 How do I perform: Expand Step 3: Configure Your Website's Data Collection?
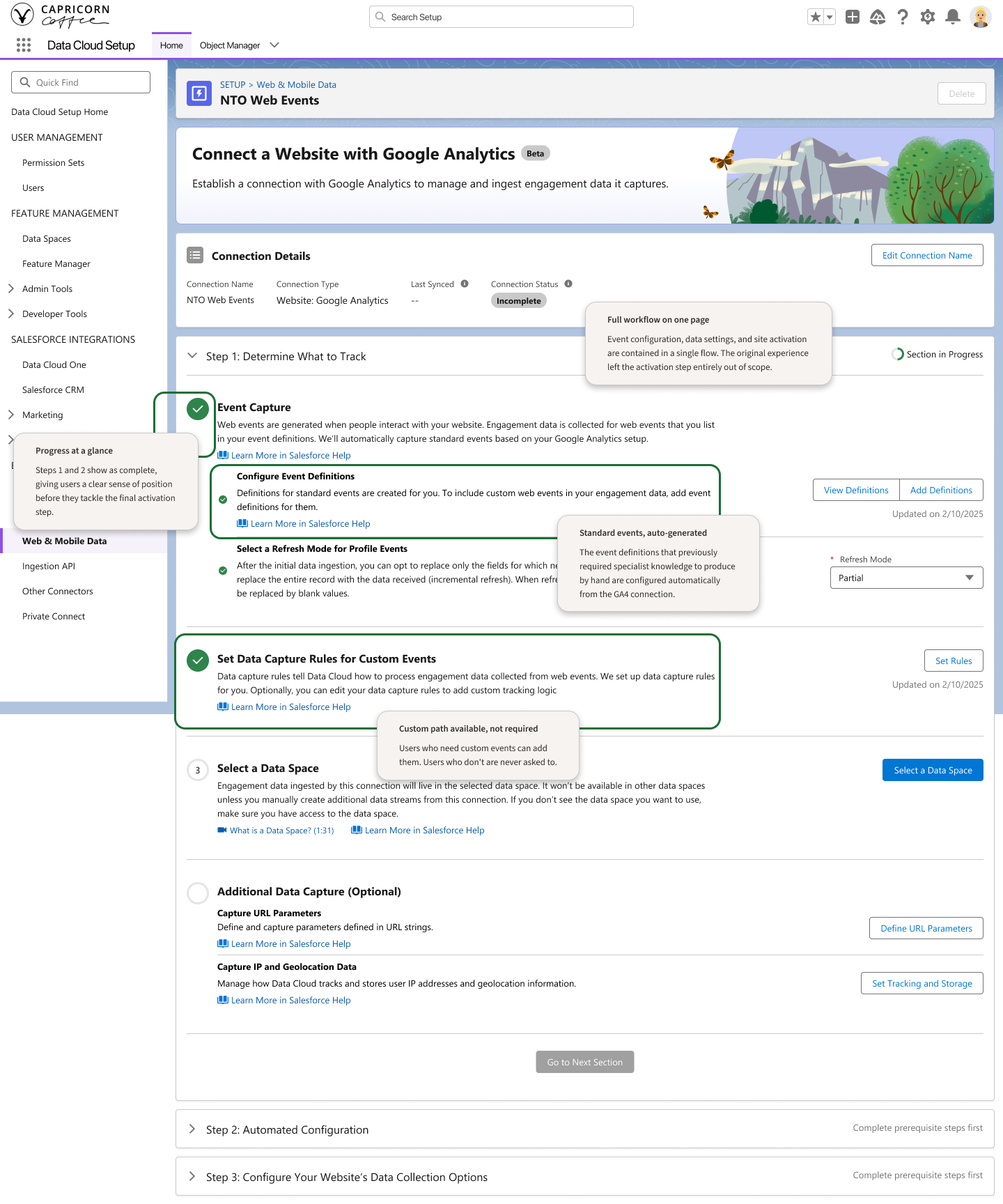coord(192,1176)
